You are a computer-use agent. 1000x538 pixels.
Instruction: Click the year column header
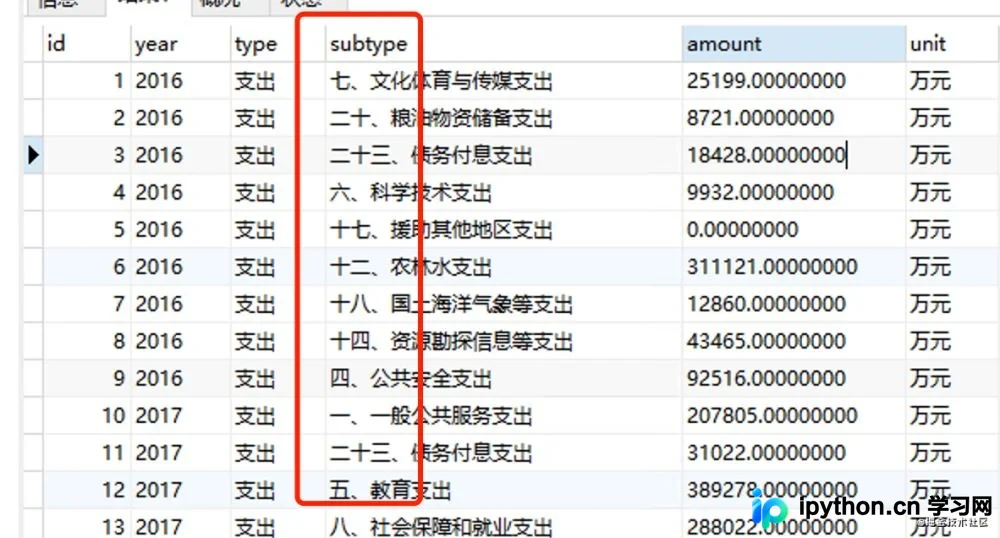[x=180, y=44]
